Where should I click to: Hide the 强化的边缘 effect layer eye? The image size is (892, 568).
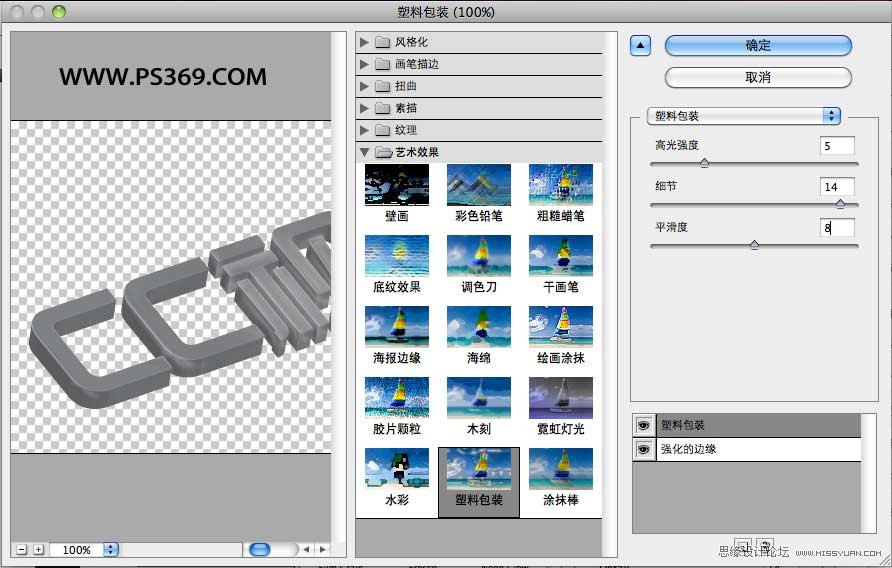click(x=643, y=450)
